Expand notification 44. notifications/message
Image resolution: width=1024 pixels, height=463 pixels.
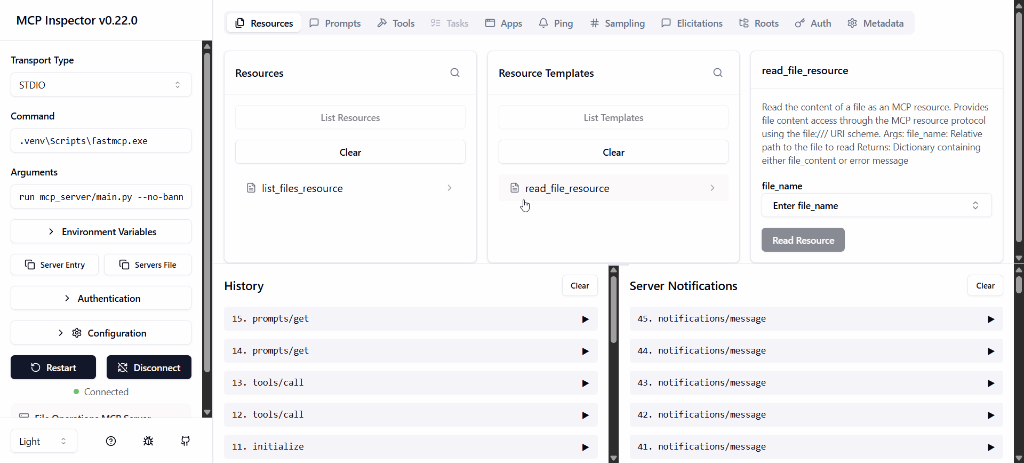tap(816, 351)
